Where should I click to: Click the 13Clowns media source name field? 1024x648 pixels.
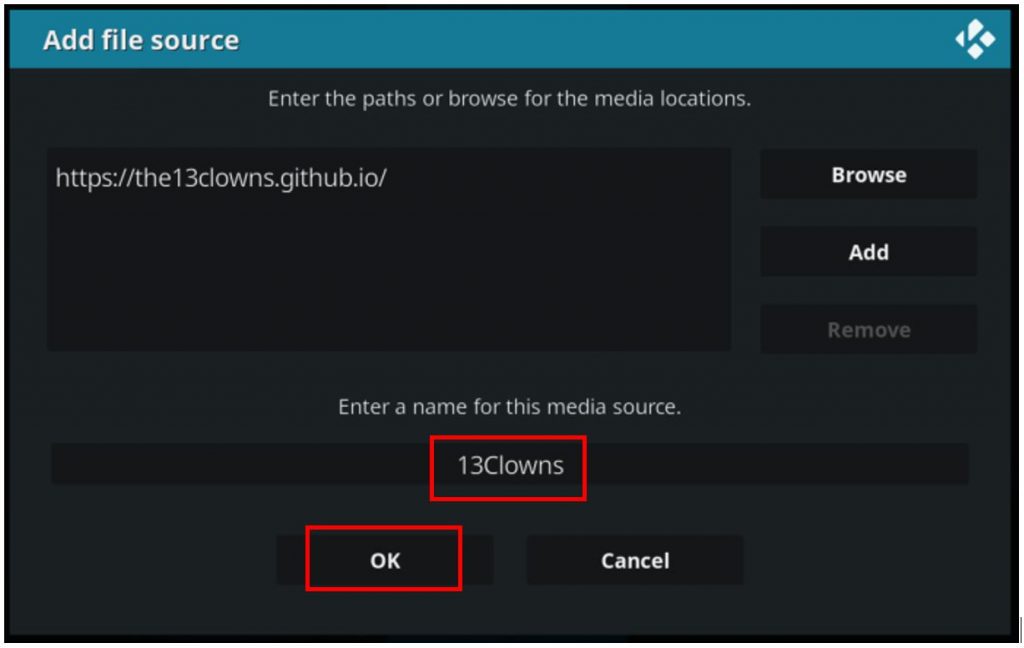[x=510, y=464]
